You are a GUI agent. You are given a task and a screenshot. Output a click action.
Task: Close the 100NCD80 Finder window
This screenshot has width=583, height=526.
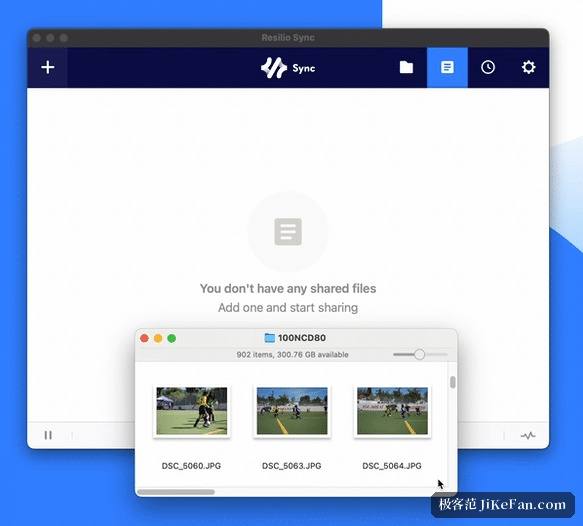pyautogui.click(x=144, y=338)
